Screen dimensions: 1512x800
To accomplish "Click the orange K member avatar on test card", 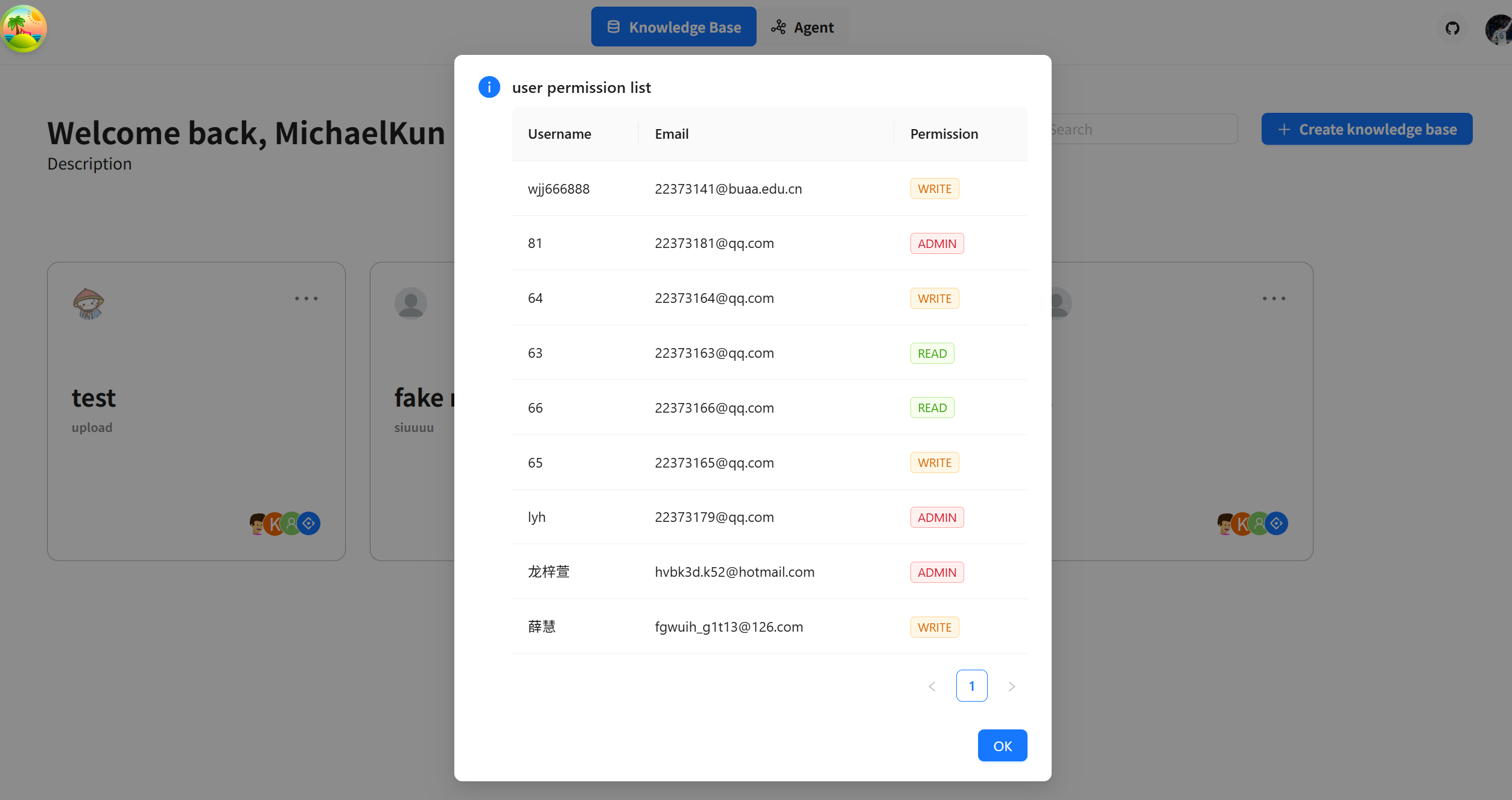I will (275, 524).
